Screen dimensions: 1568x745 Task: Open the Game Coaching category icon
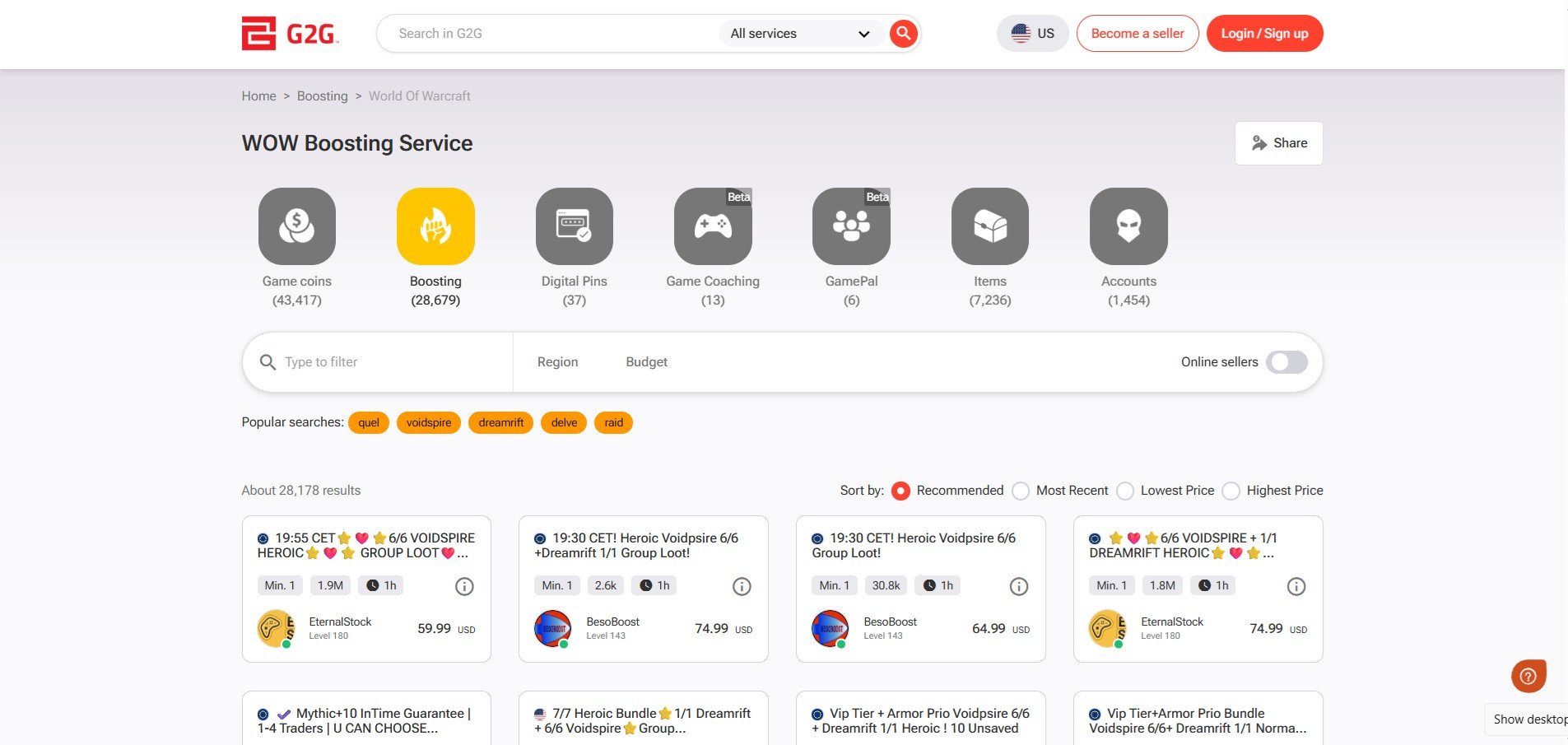click(713, 226)
